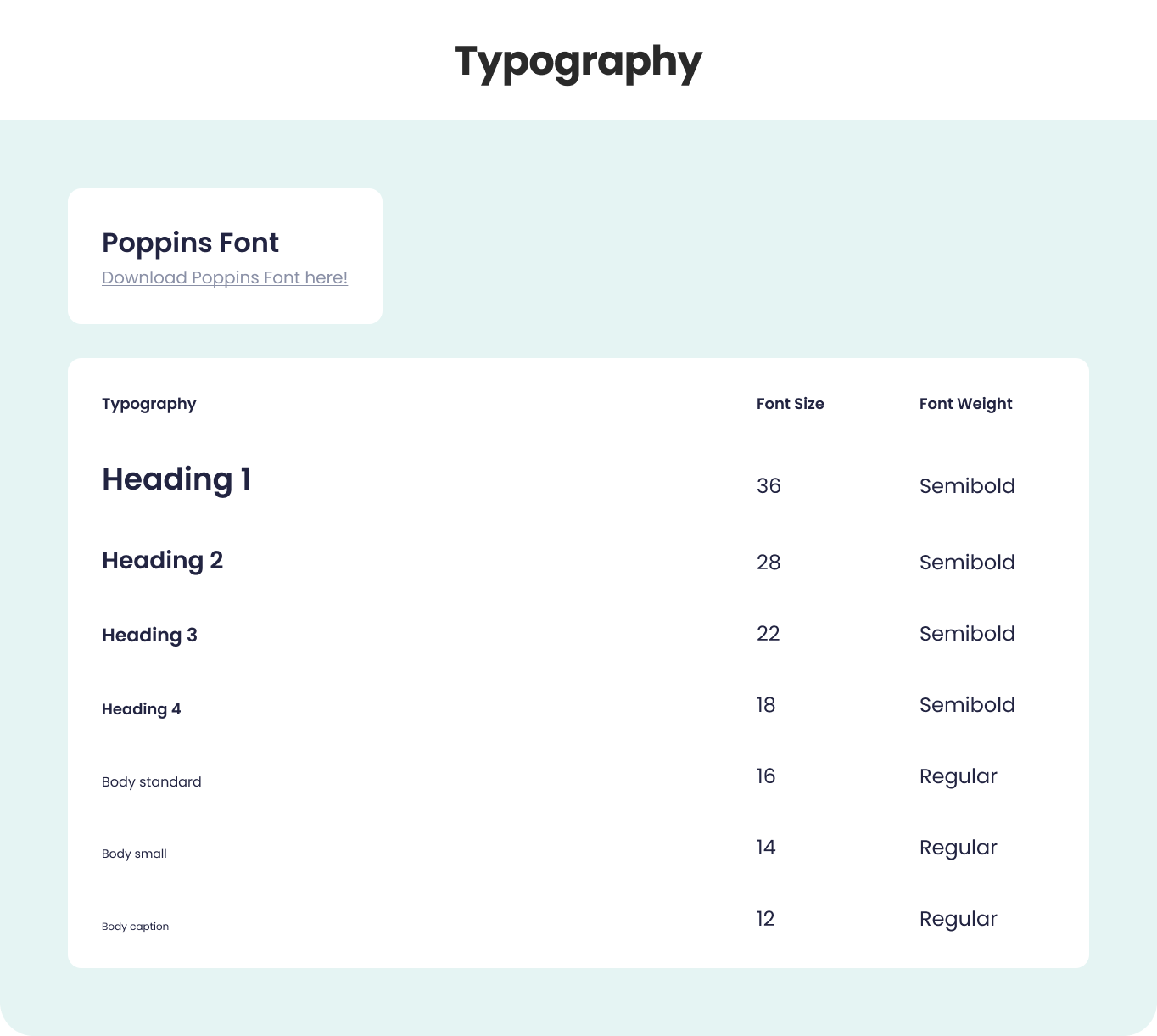
Task: Click the Download Poppins Font here link
Action: (x=225, y=277)
